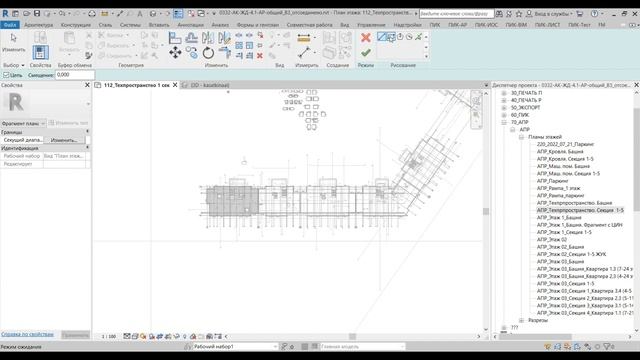Expand the Разрезы tree node

coord(521,320)
